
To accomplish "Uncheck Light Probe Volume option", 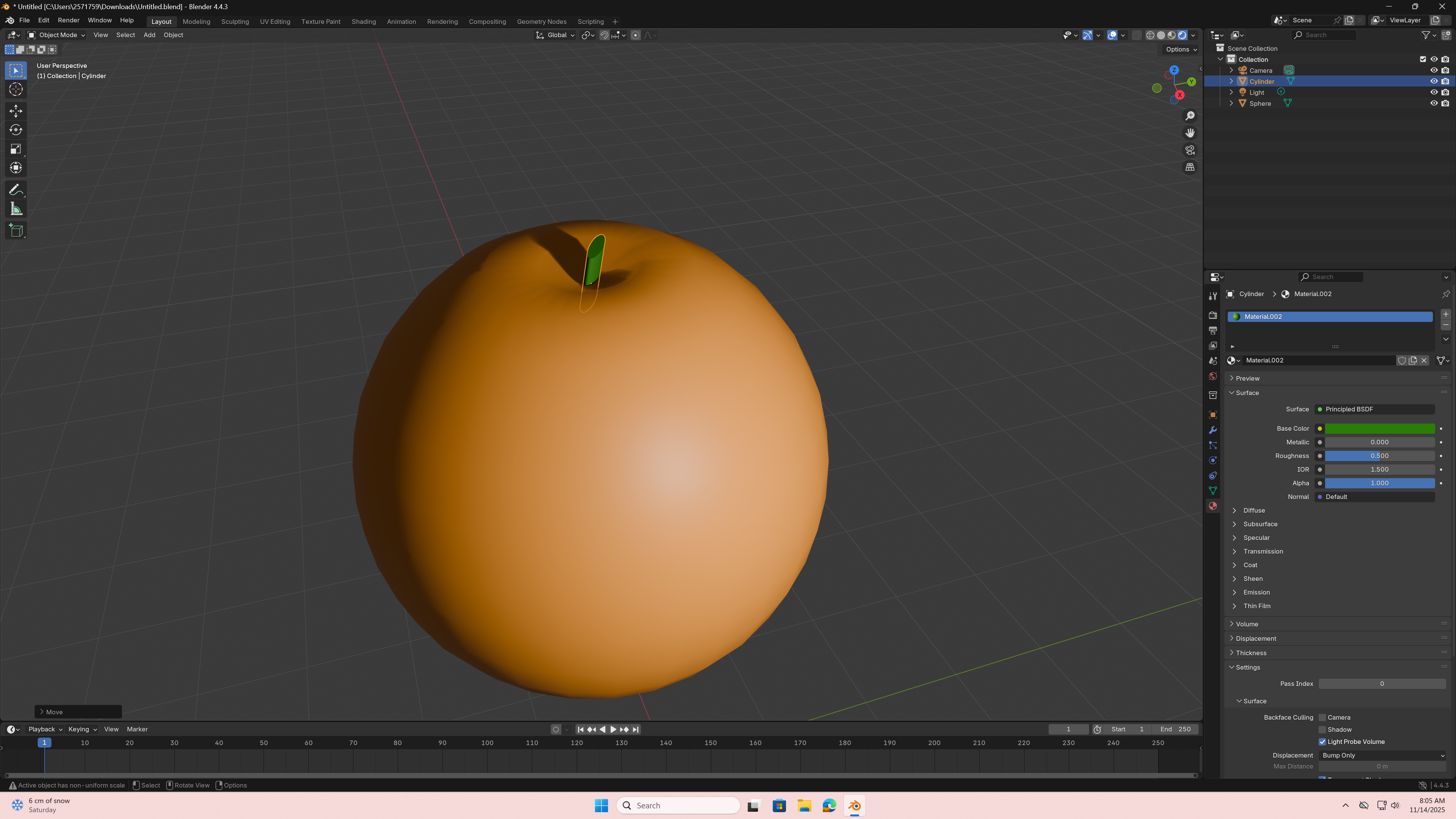I will coord(1322,742).
